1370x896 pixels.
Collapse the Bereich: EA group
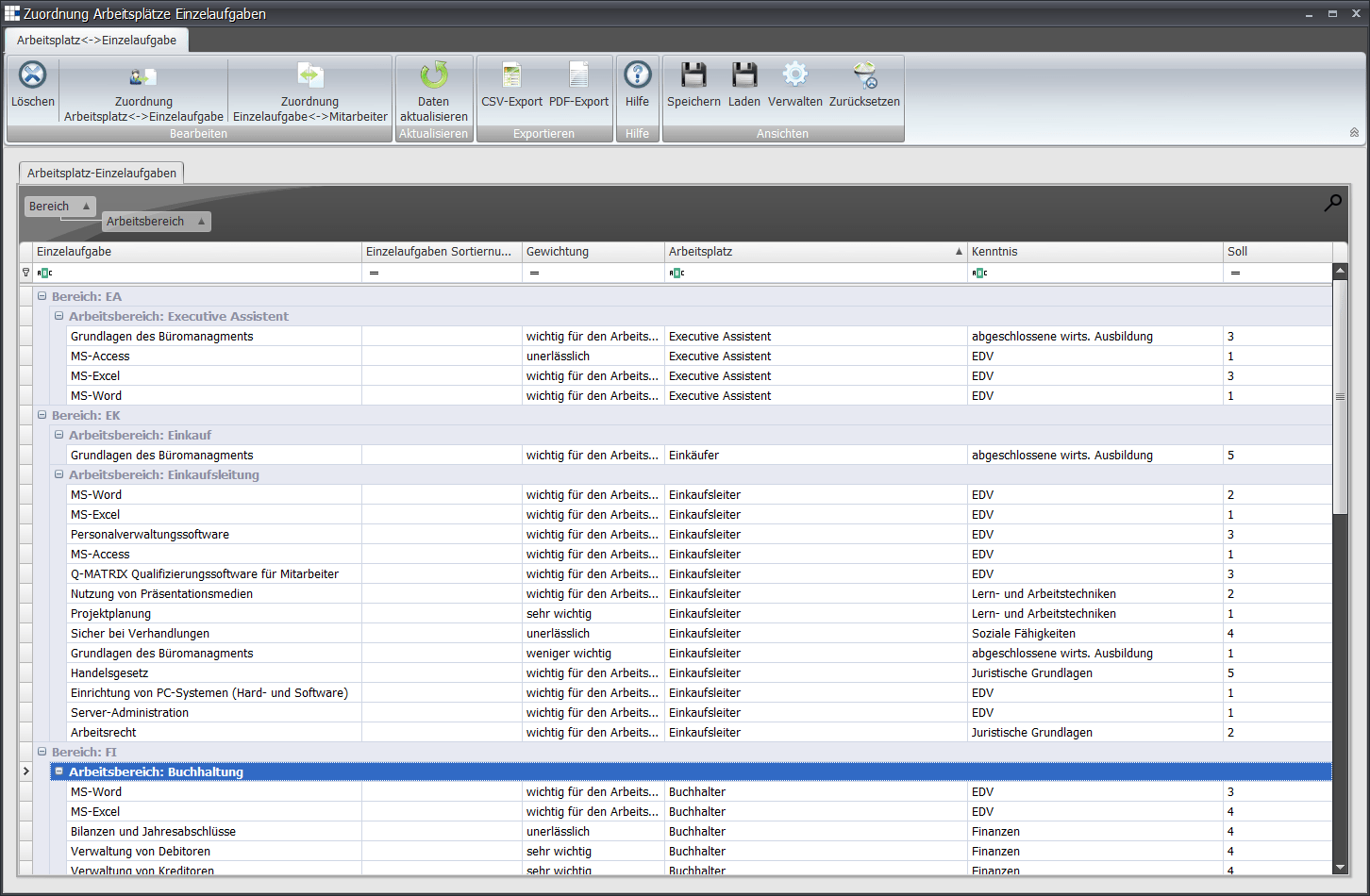(x=42, y=296)
